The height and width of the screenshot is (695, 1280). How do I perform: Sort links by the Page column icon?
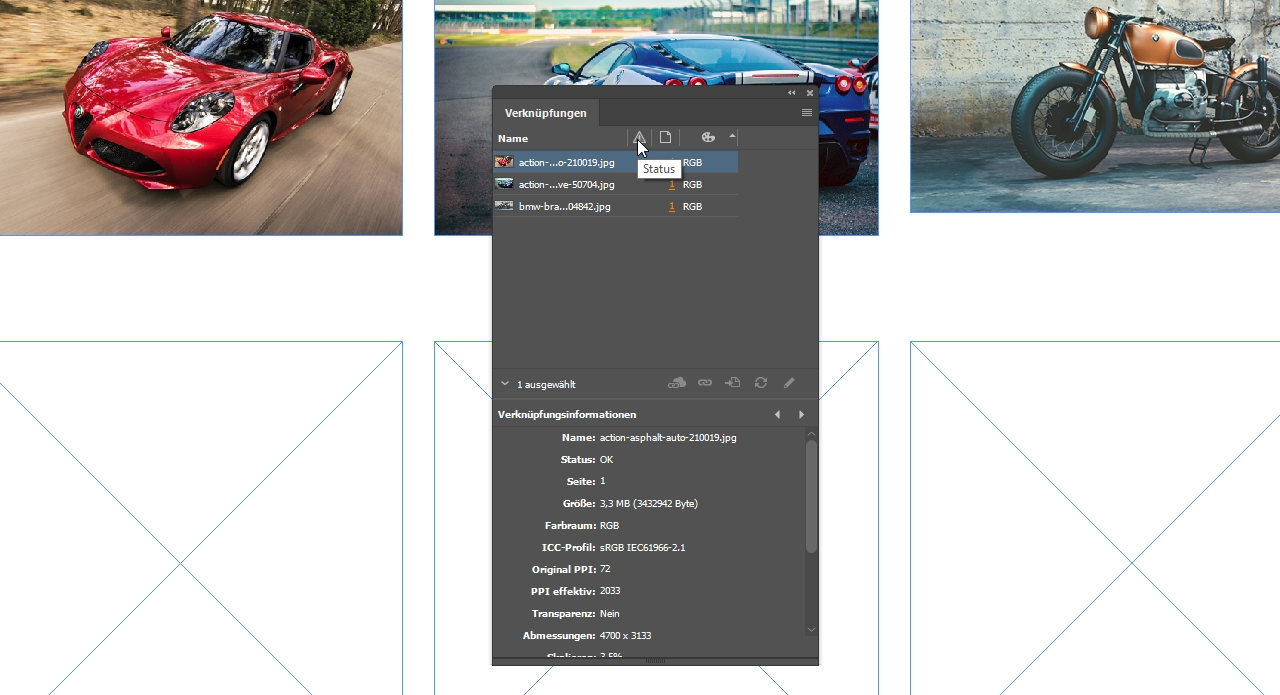(665, 138)
